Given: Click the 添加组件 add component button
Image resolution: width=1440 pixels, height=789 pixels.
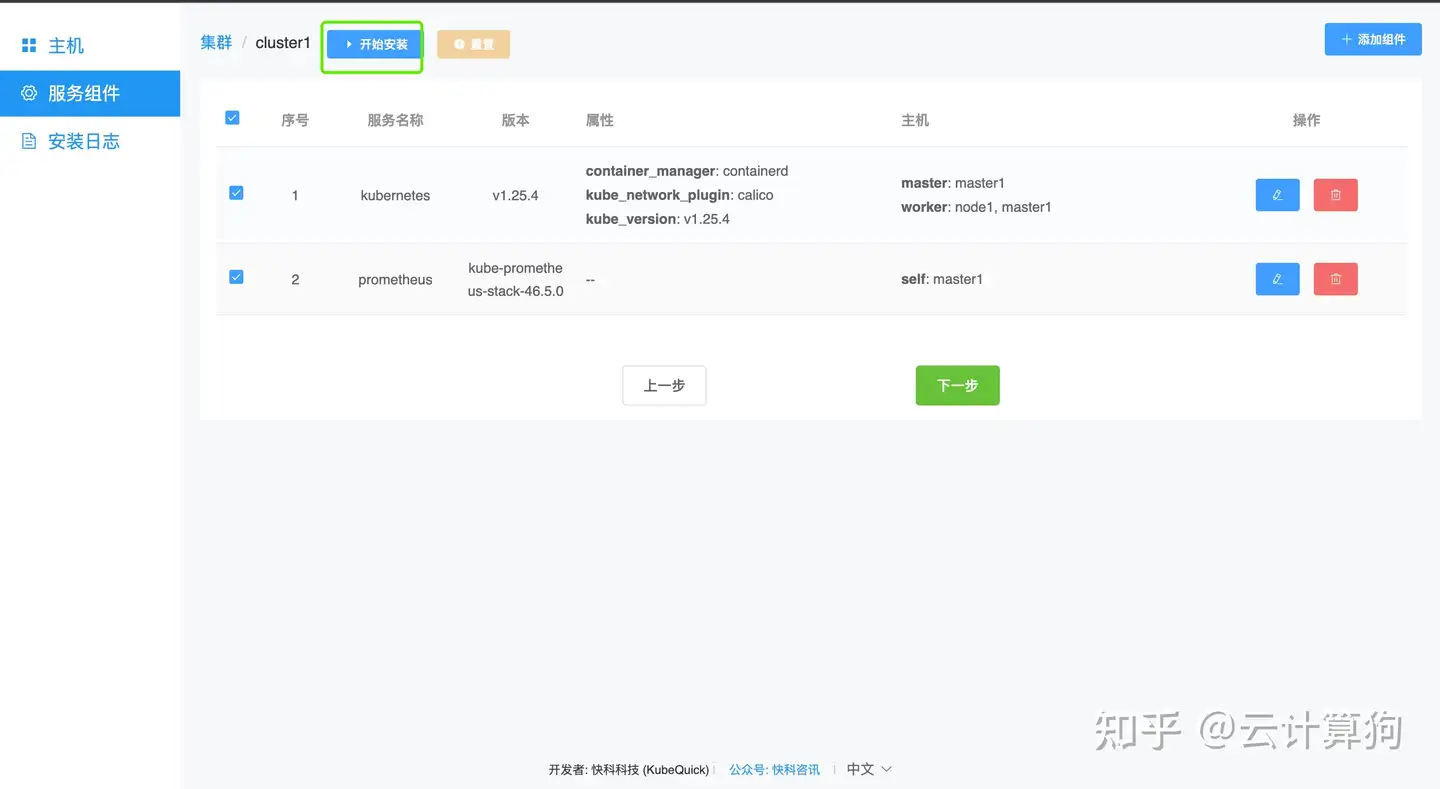Looking at the screenshot, I should pos(1373,39).
